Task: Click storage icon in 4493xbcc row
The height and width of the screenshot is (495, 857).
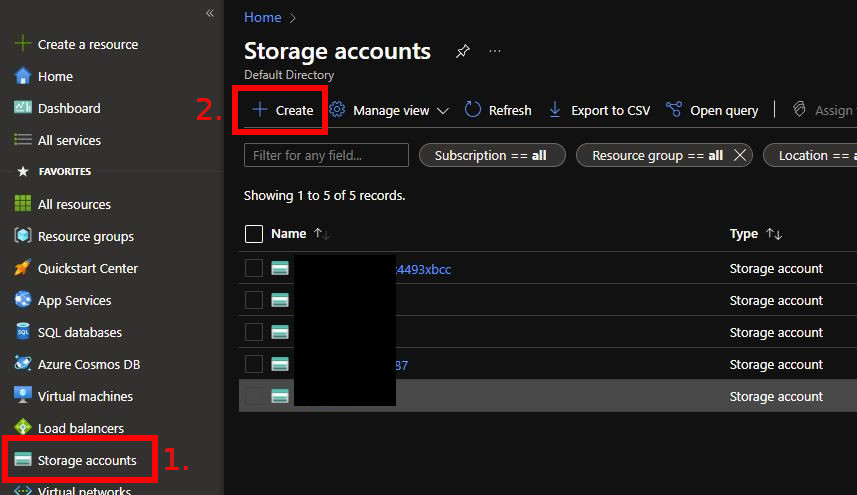Action: [280, 268]
